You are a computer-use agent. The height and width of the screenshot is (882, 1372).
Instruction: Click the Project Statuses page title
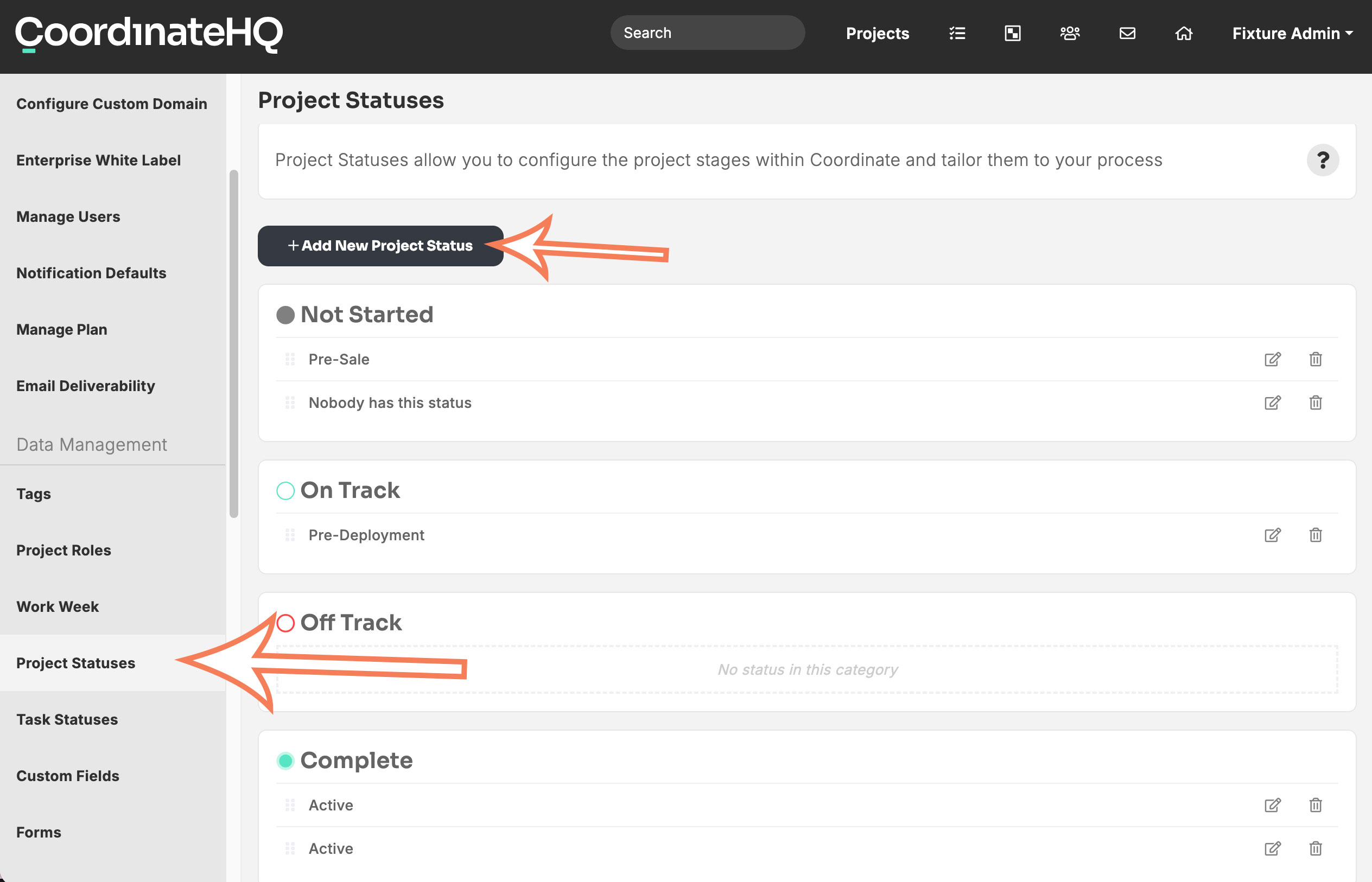(x=351, y=100)
